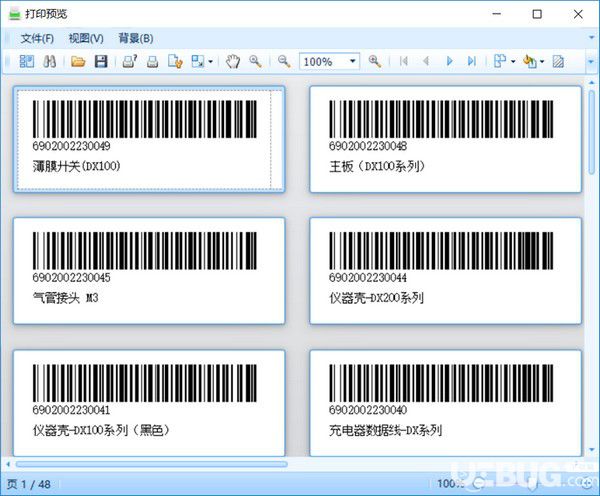Image resolution: width=600 pixels, height=496 pixels.
Task: Click the Multiple Pages icon
Action: click(x=500, y=61)
